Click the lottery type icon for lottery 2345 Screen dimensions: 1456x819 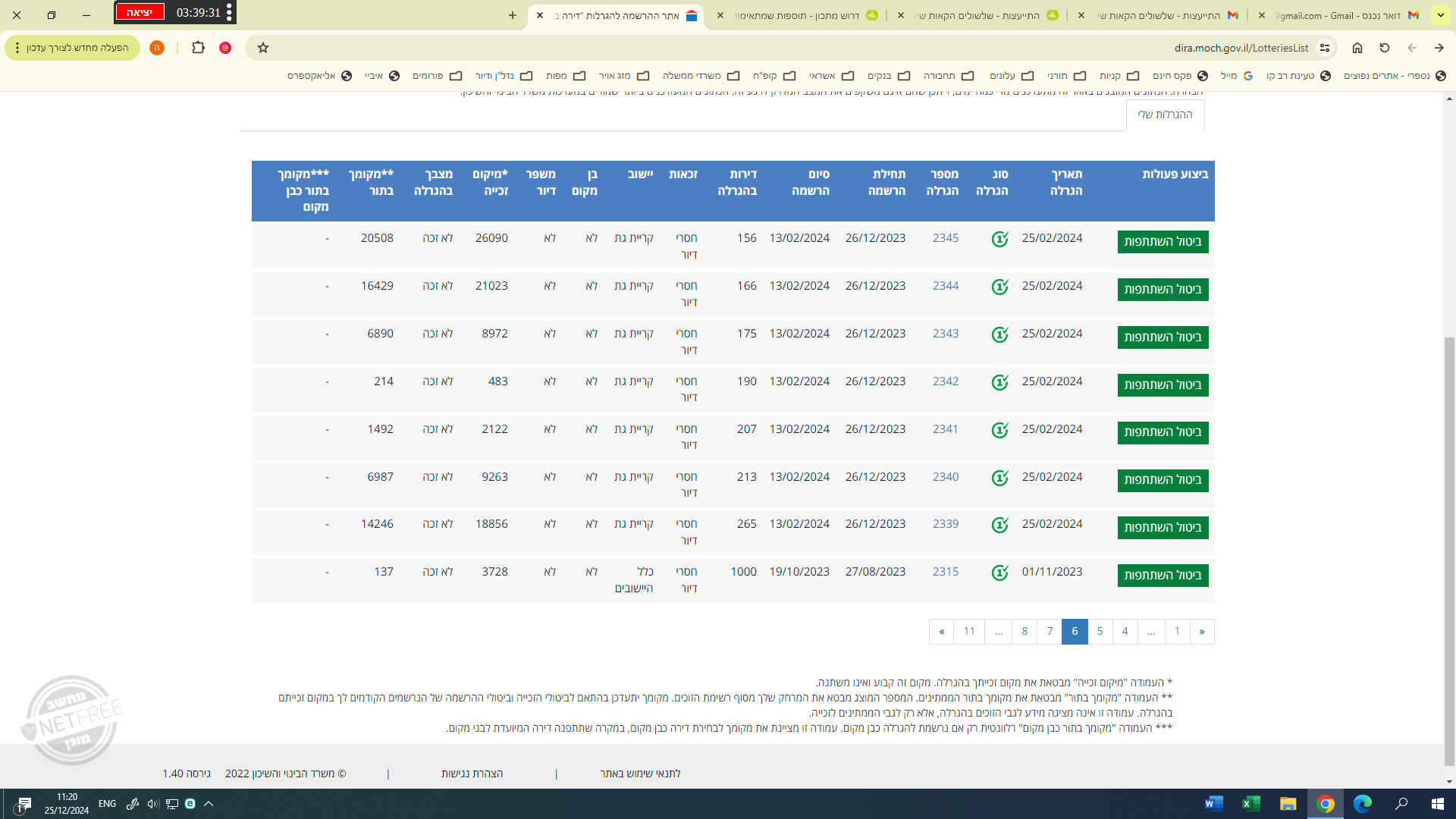(x=999, y=240)
